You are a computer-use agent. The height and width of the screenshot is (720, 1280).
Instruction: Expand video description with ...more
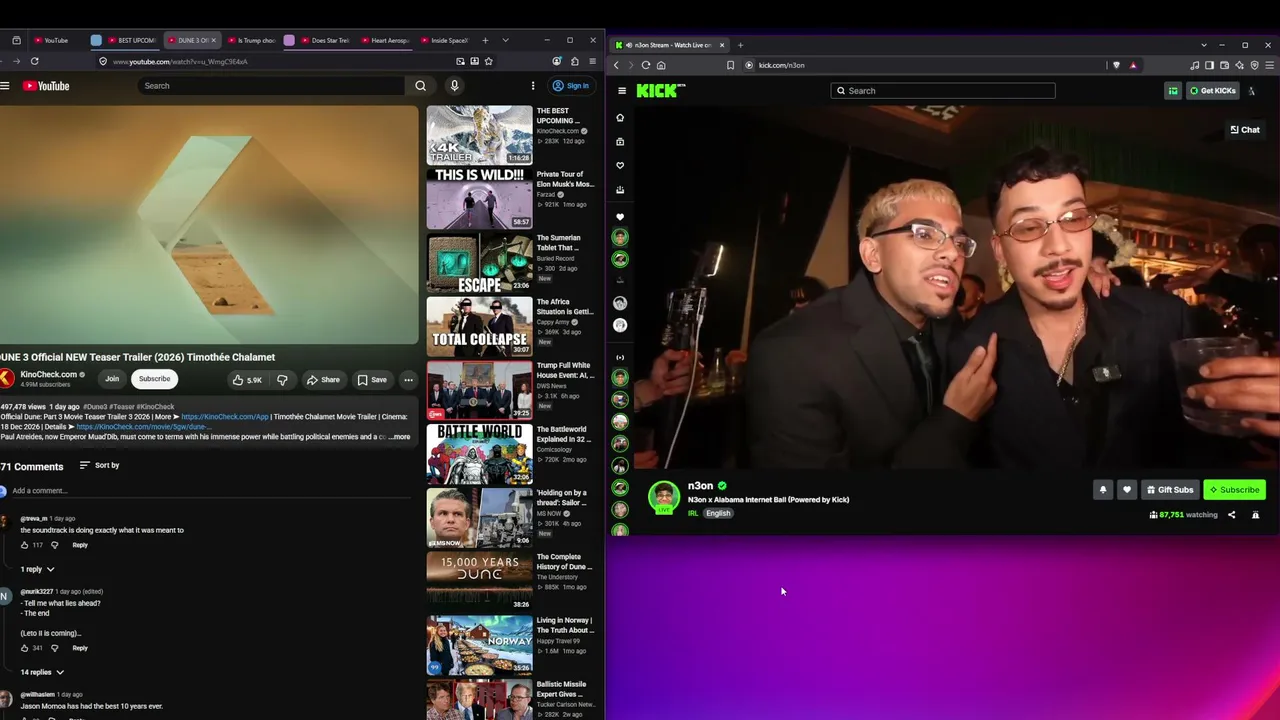click(399, 437)
